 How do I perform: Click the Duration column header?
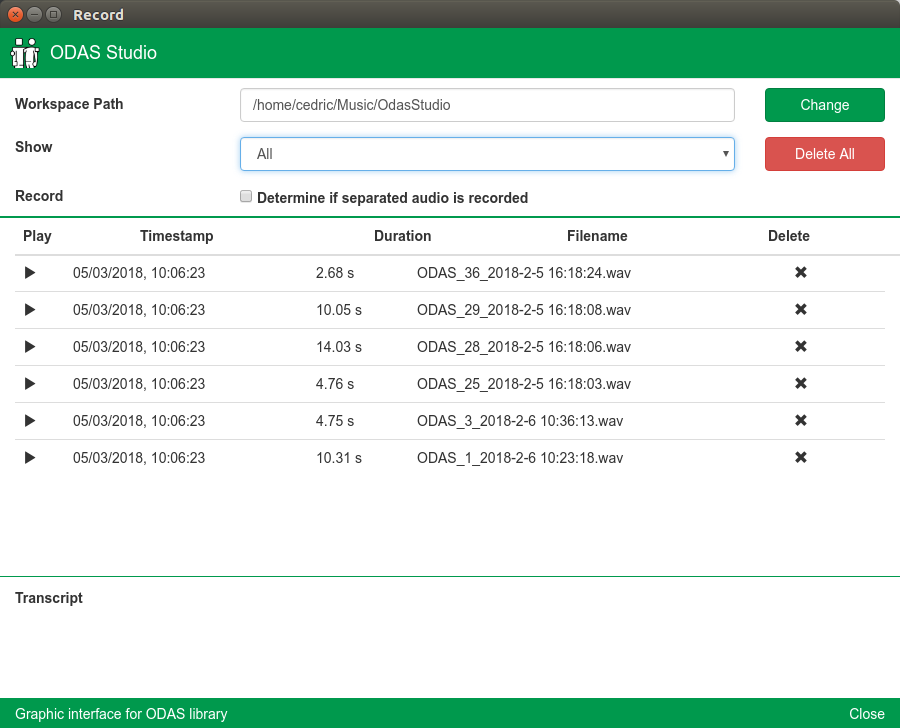pyautogui.click(x=402, y=236)
